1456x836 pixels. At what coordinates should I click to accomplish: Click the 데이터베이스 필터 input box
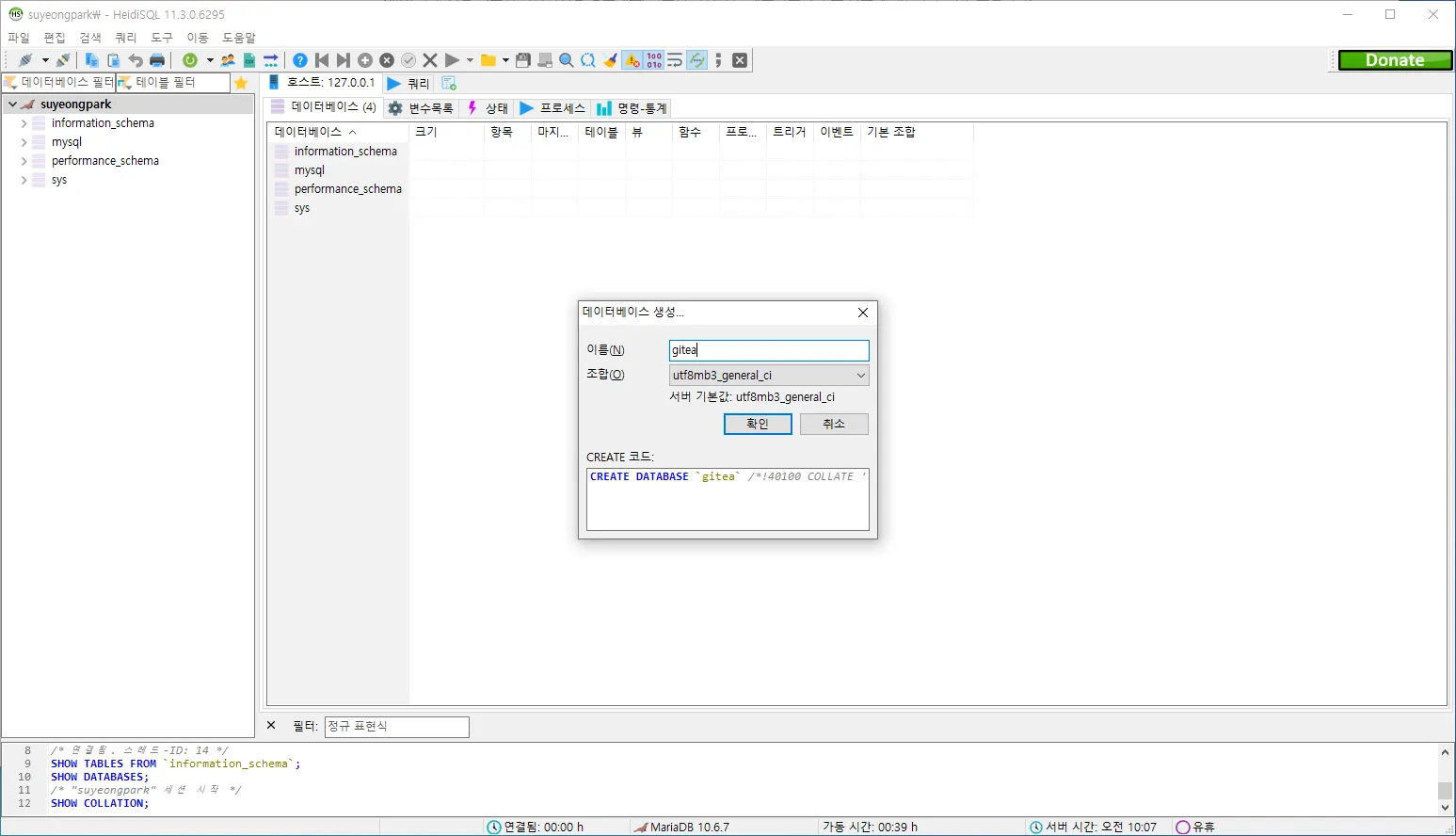point(58,83)
